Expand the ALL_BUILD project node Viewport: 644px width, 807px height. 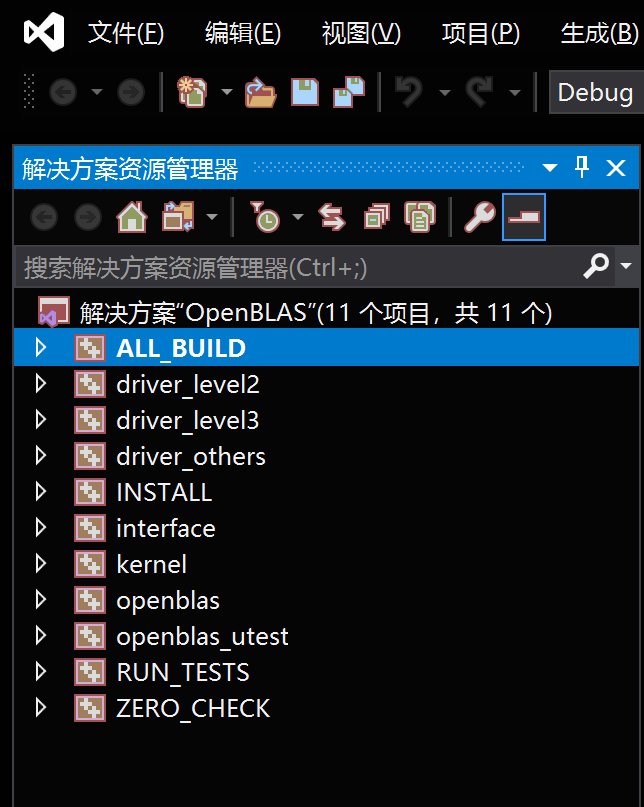pyautogui.click(x=41, y=348)
